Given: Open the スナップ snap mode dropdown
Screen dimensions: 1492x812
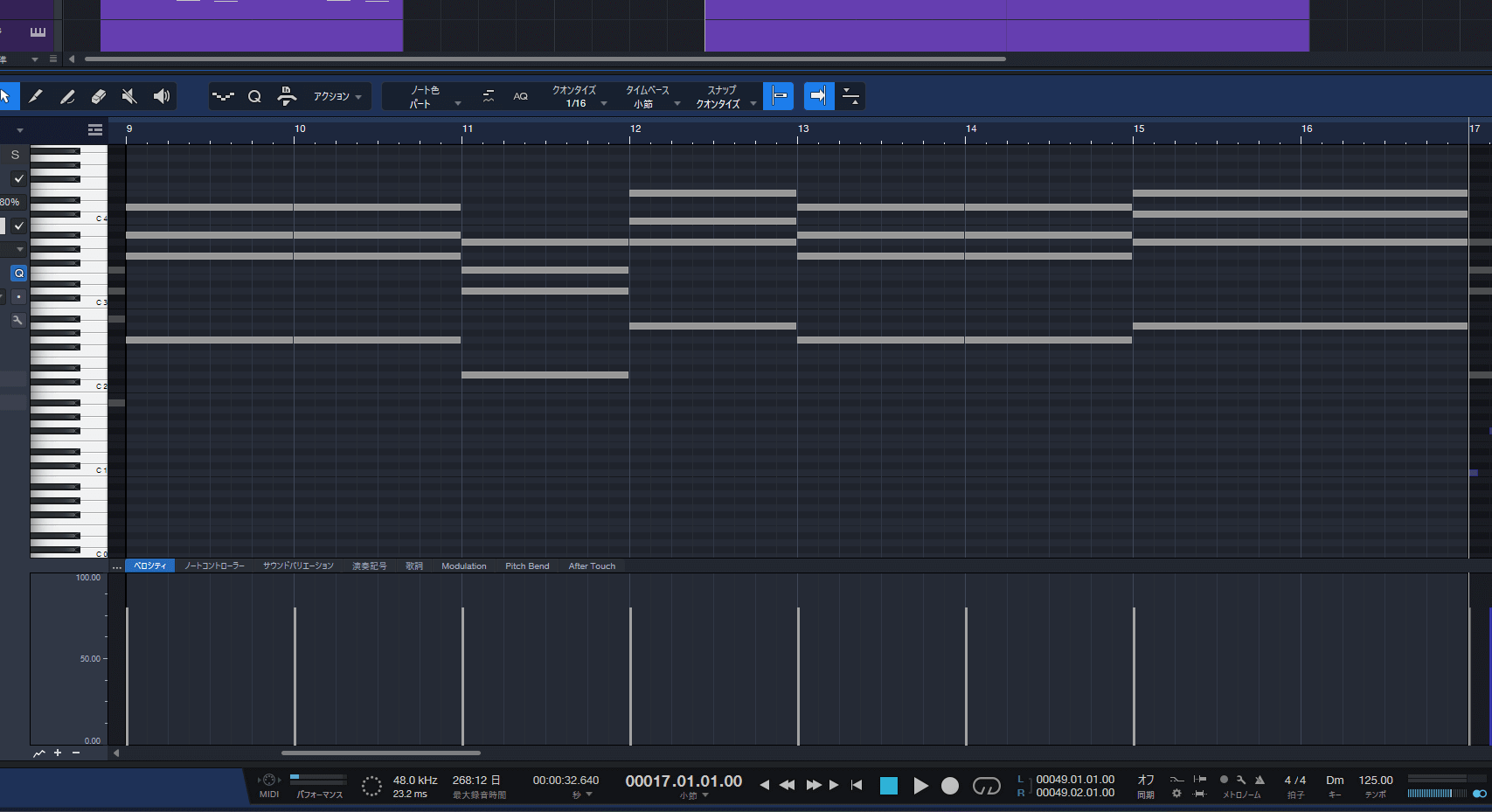Looking at the screenshot, I should point(725,96).
